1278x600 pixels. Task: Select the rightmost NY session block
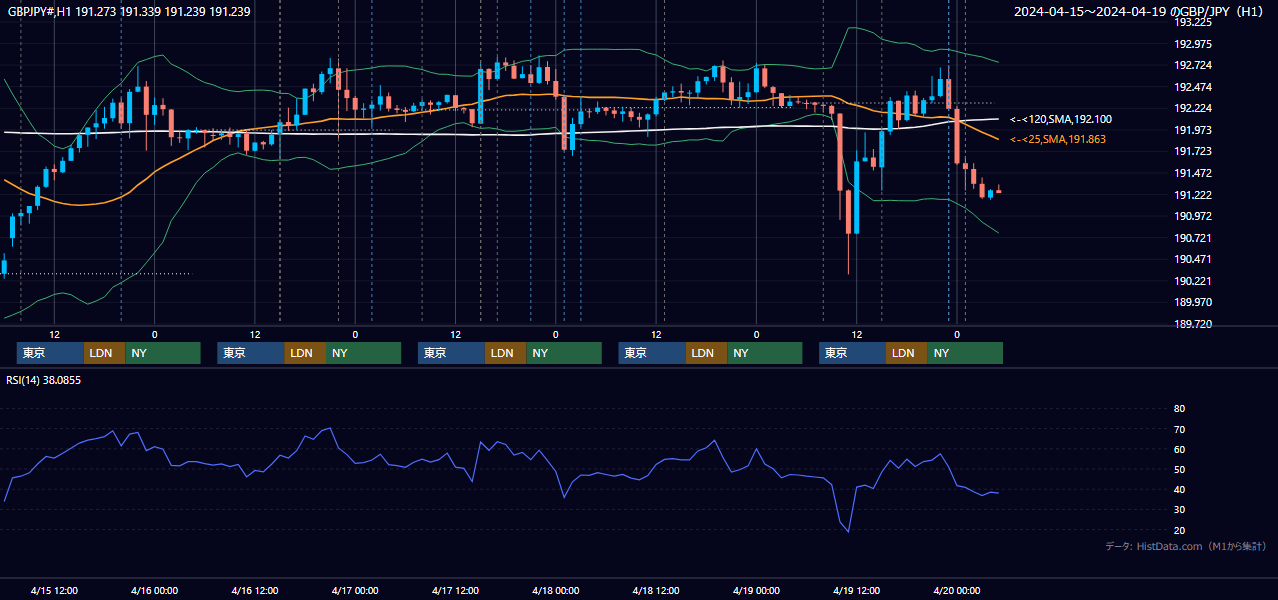965,353
